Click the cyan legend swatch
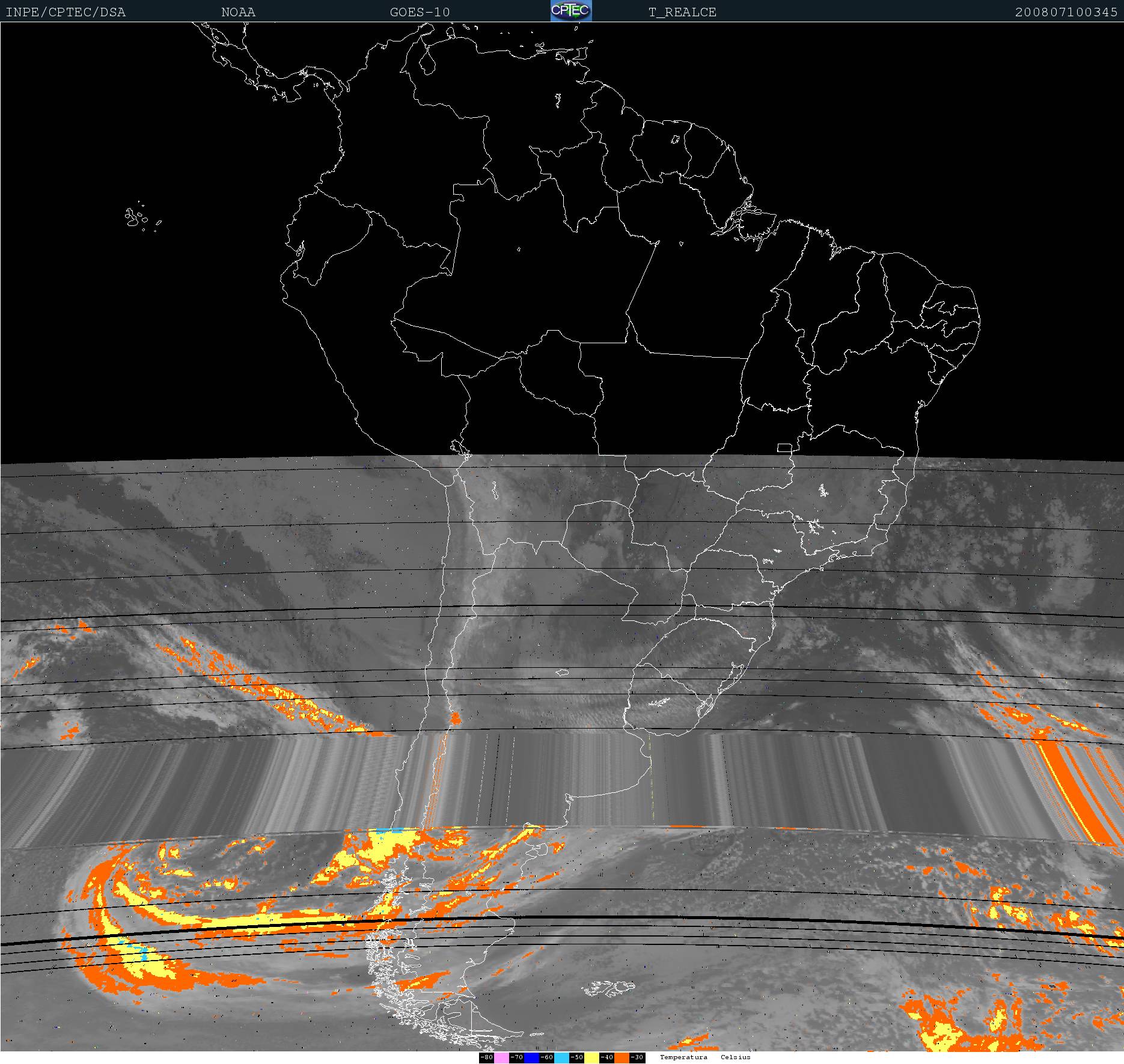The image size is (1124, 1064). pyautogui.click(x=561, y=1057)
